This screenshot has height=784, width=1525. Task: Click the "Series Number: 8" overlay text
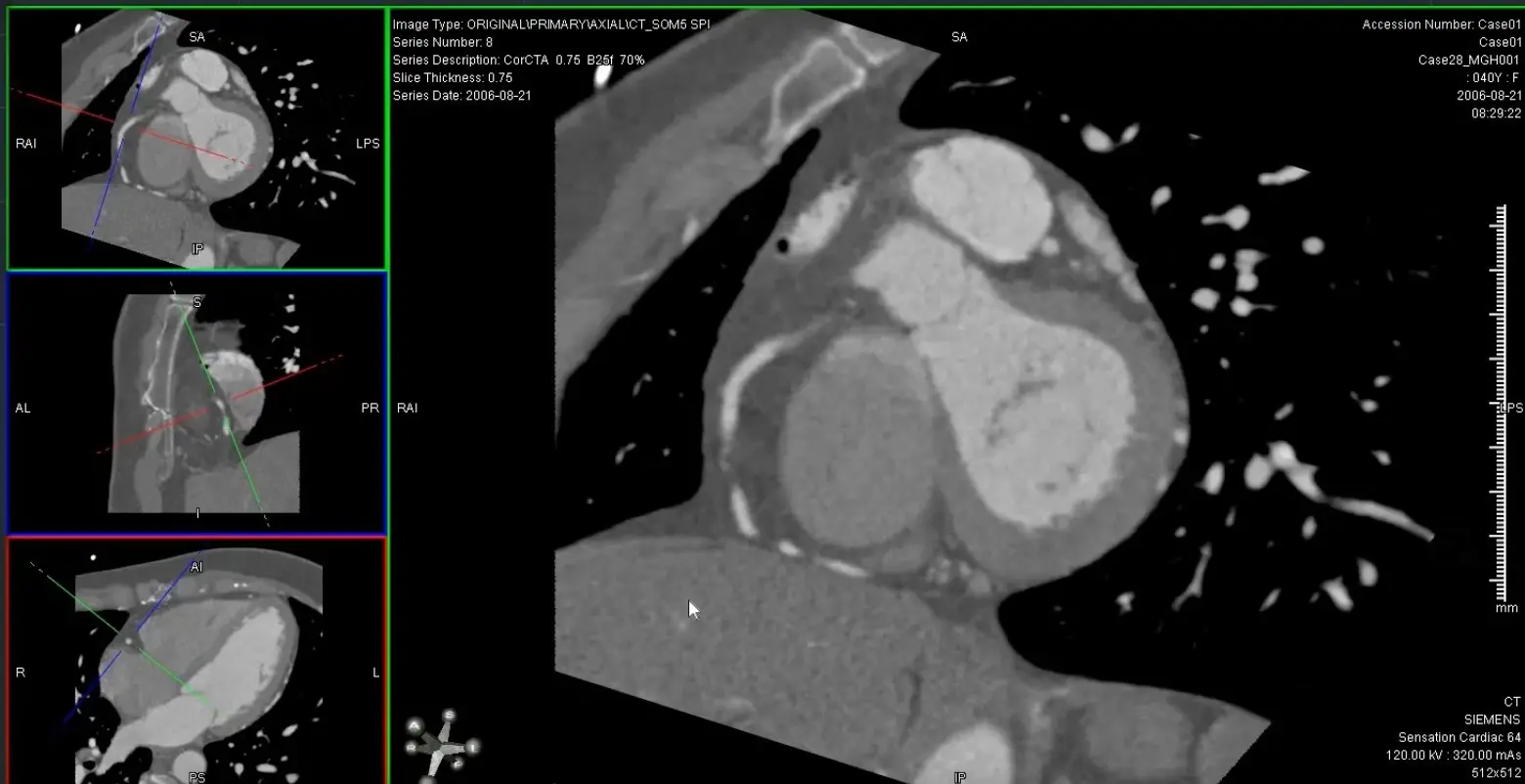[443, 42]
